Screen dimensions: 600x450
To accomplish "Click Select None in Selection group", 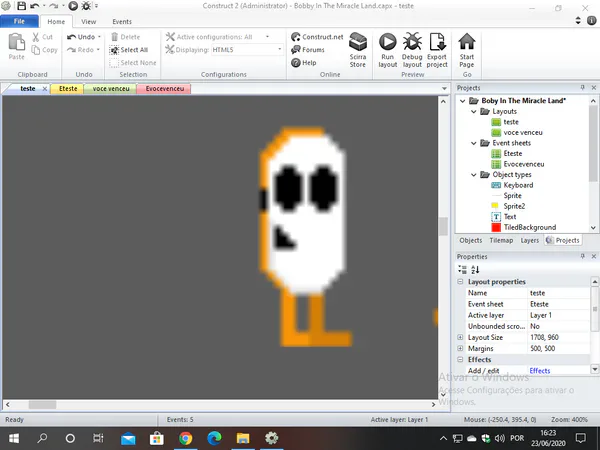I will tap(133, 63).
